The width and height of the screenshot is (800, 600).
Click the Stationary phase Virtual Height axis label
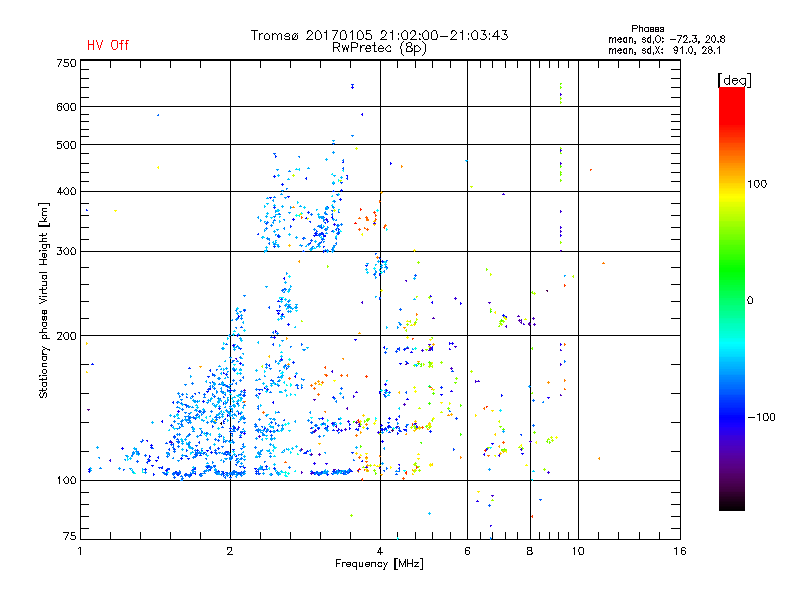44,300
